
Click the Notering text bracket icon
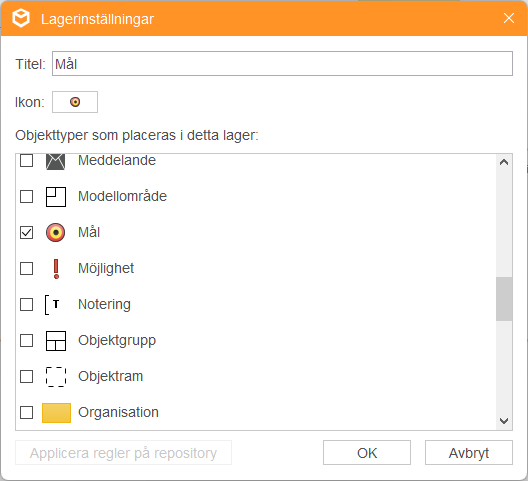coord(52,304)
